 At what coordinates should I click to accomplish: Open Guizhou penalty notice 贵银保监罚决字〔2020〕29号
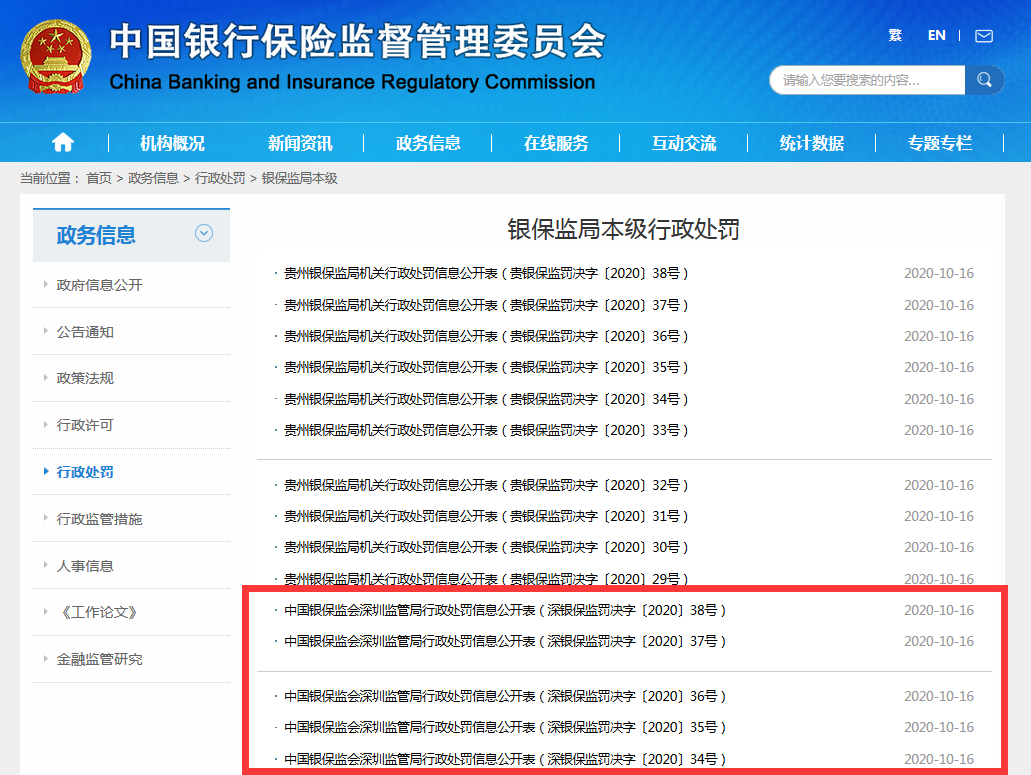tap(486, 578)
